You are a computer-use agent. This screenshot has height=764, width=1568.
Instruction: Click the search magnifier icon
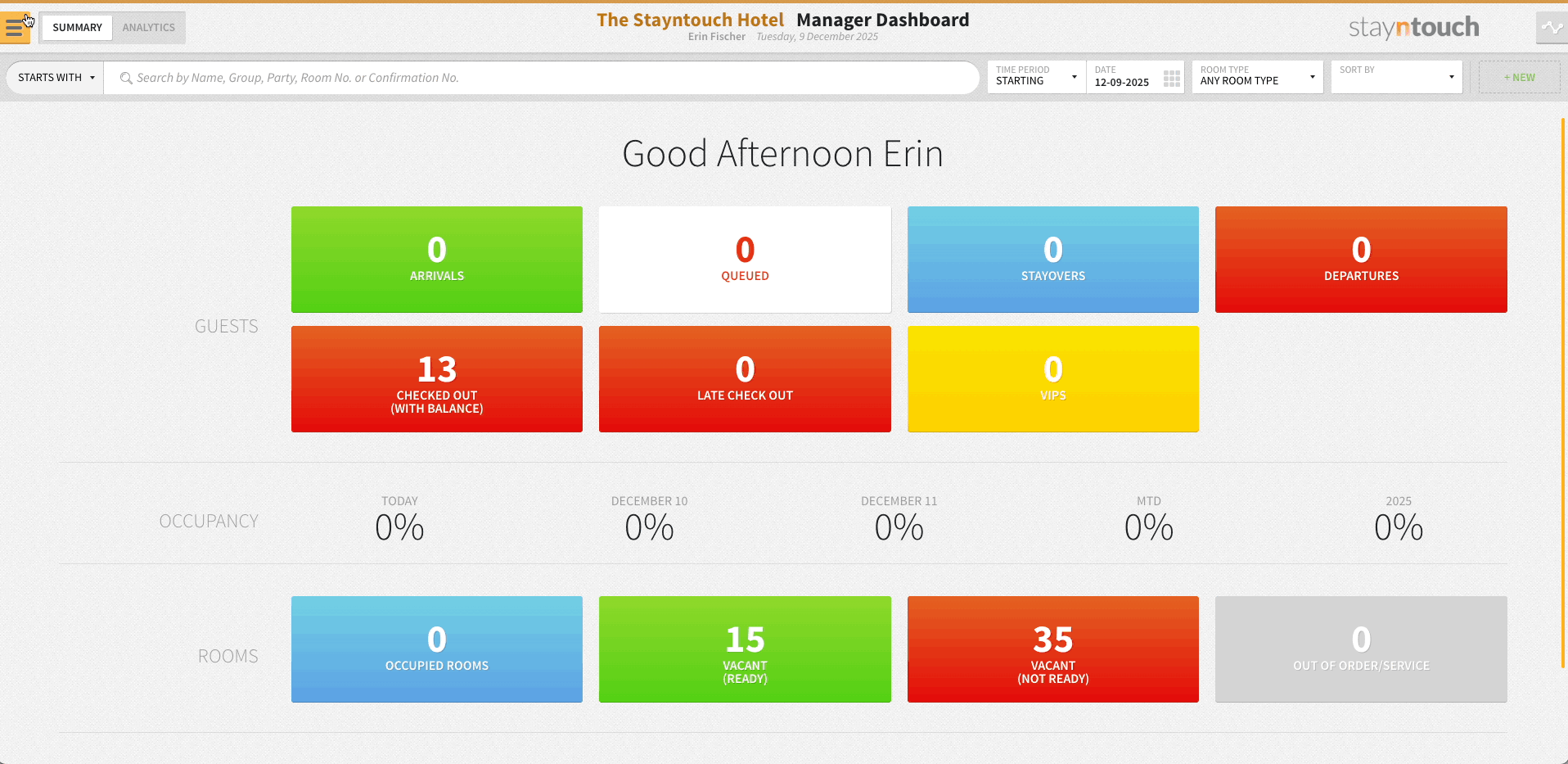coord(126,78)
